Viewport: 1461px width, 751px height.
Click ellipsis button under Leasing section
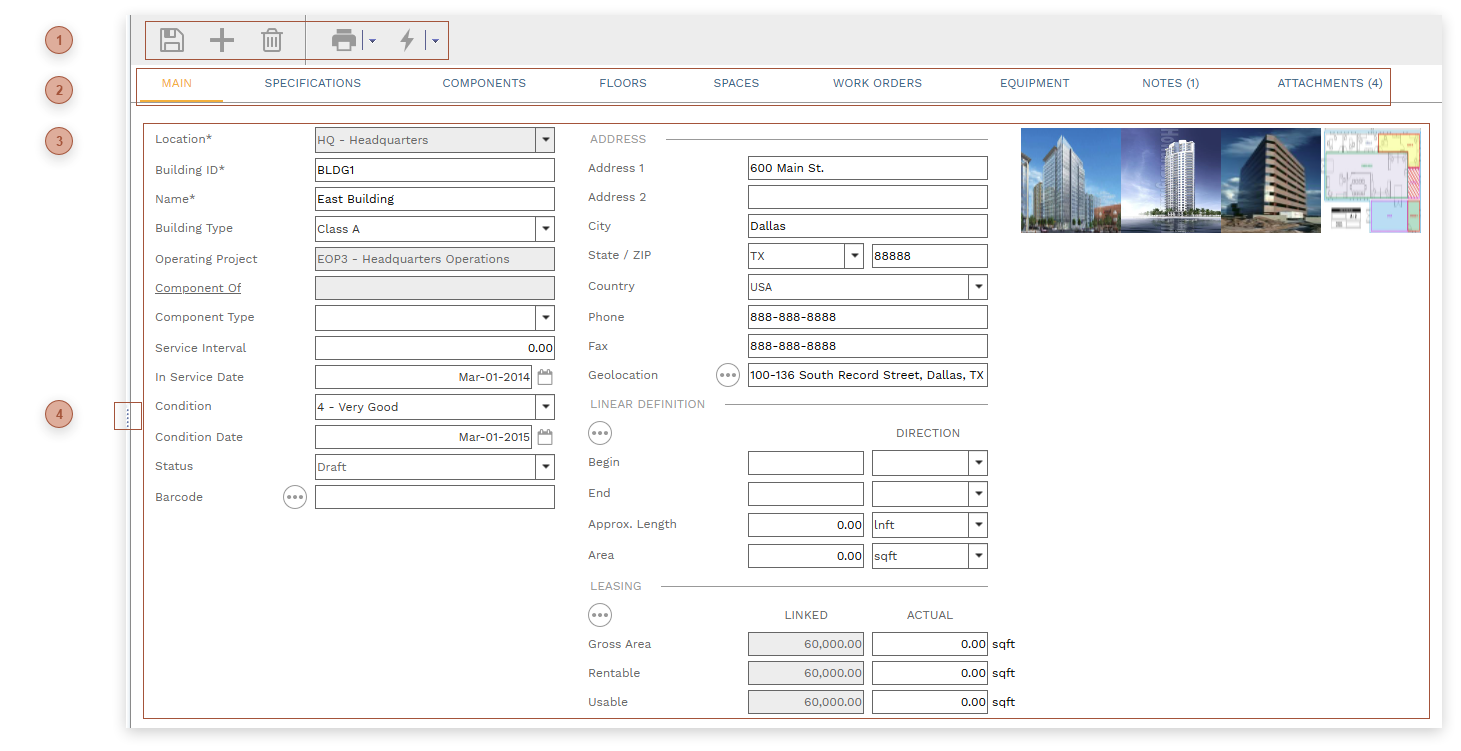pos(600,615)
